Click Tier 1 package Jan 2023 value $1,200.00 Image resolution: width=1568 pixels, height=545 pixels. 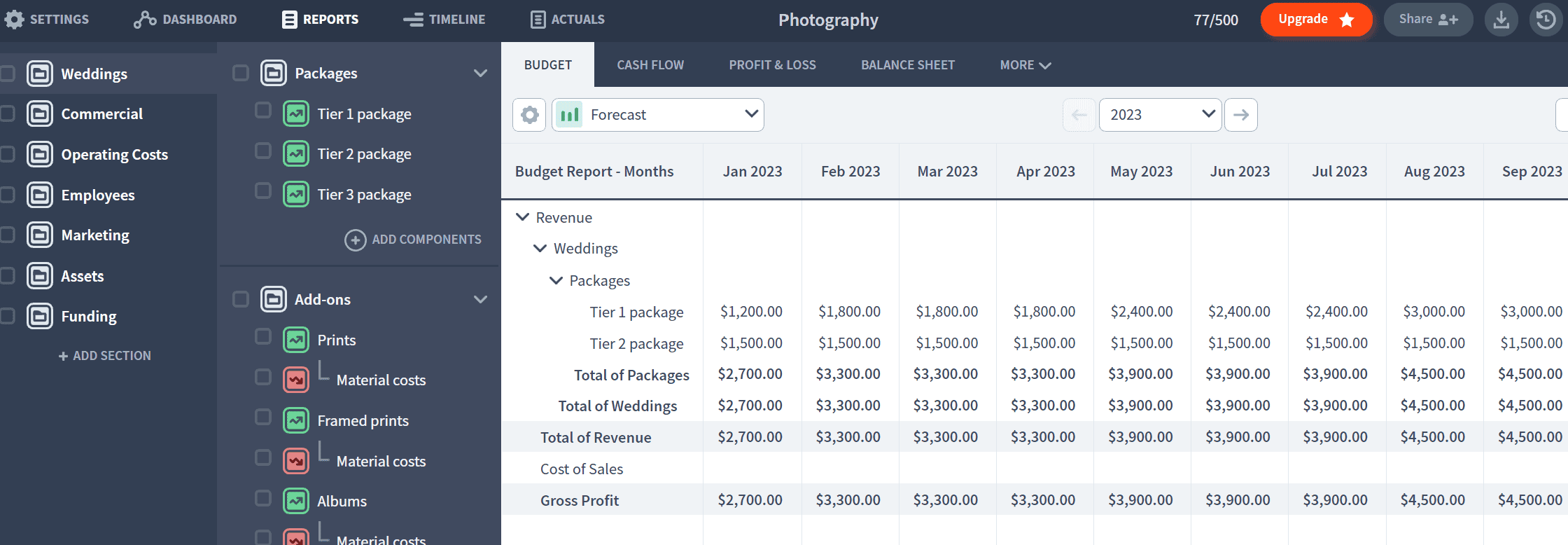751,312
